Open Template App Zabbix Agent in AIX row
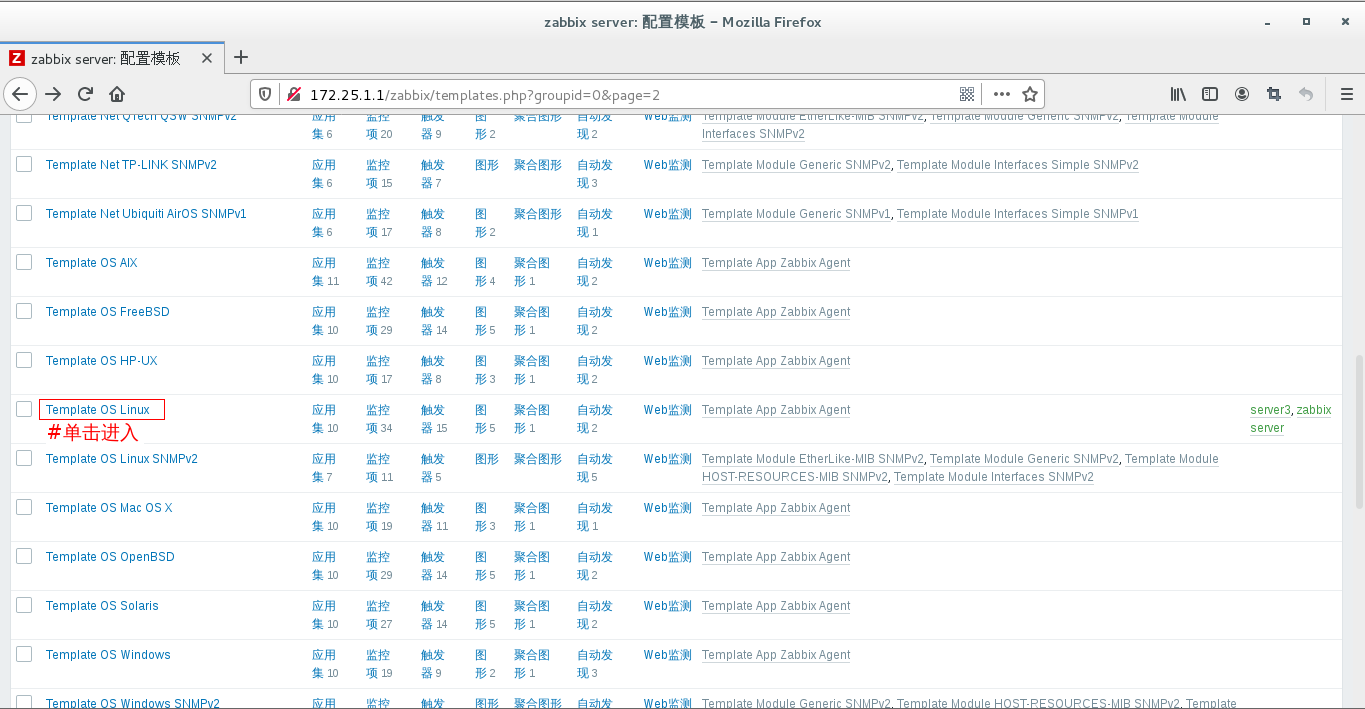The height and width of the screenshot is (709, 1365). click(776, 263)
